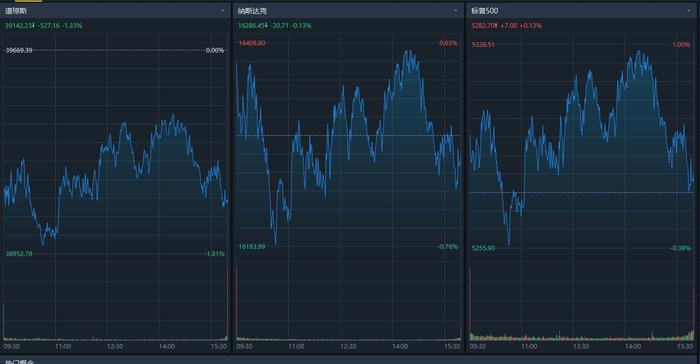The image size is (700, 364).
Task: Click the 纳斯达克 percent change -0.13%
Action: [301, 25]
